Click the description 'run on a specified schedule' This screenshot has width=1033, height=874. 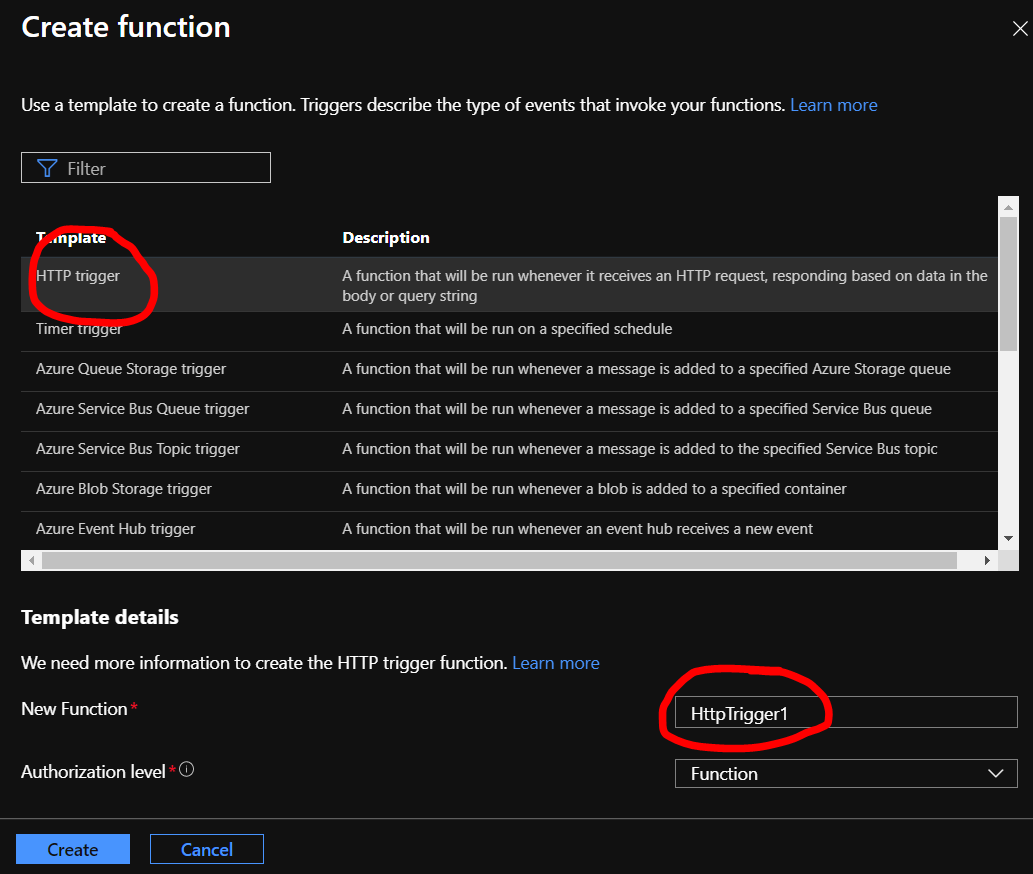click(507, 329)
